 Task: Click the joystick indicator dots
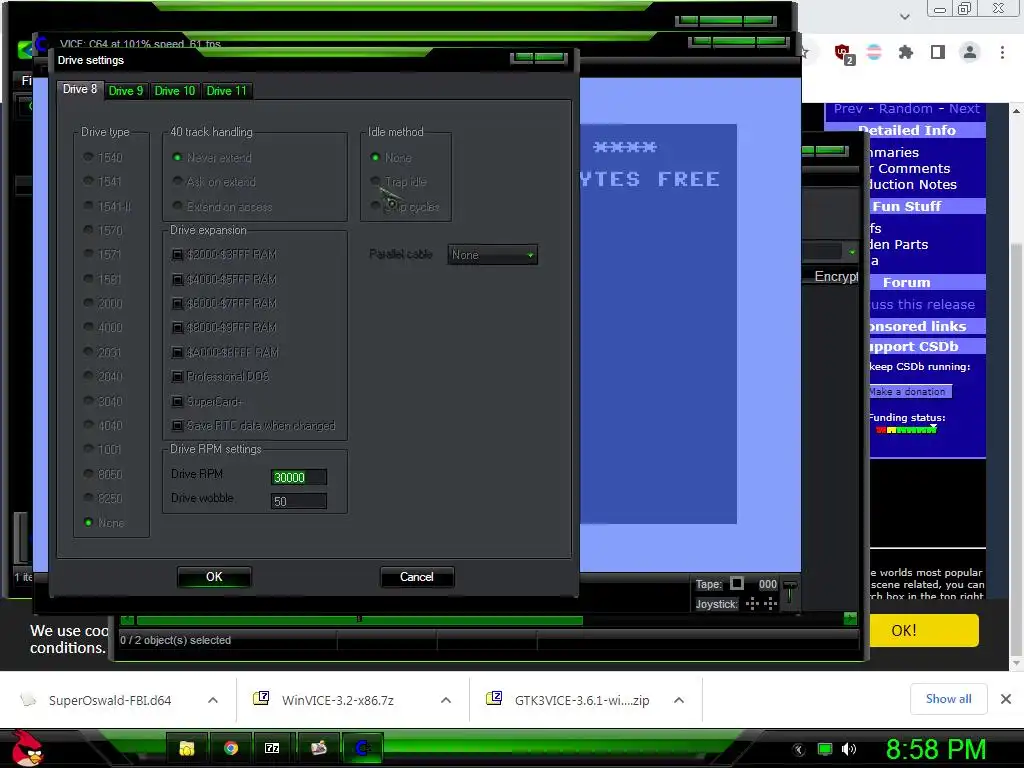(761, 603)
